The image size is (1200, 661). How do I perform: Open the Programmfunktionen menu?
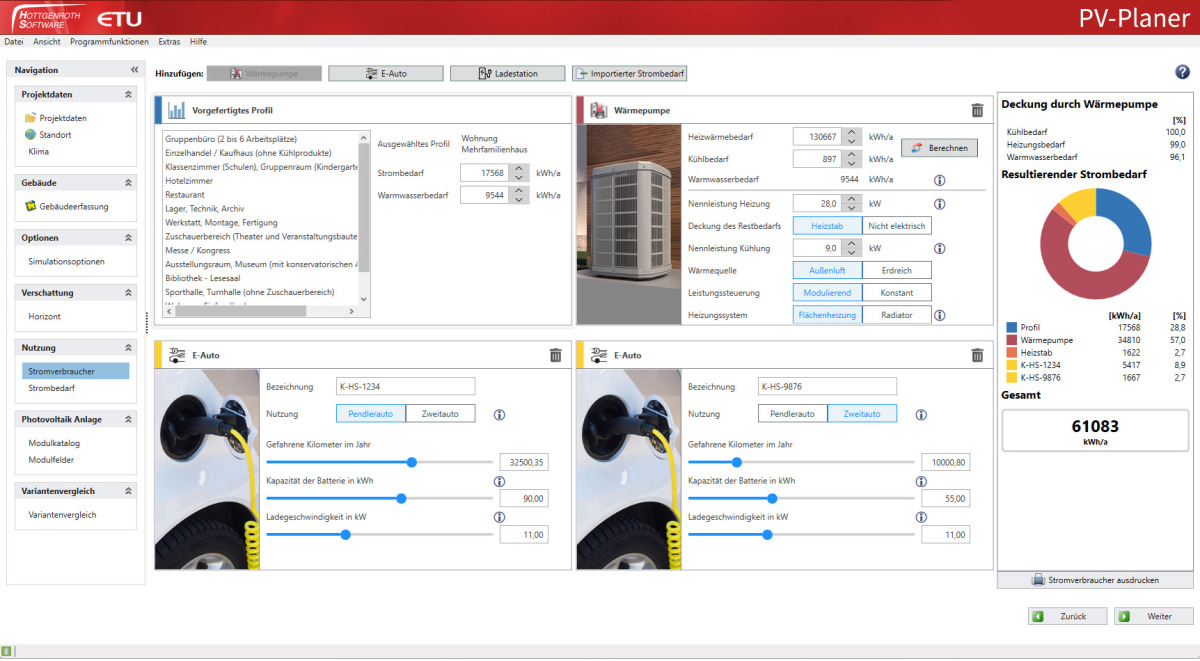point(110,41)
